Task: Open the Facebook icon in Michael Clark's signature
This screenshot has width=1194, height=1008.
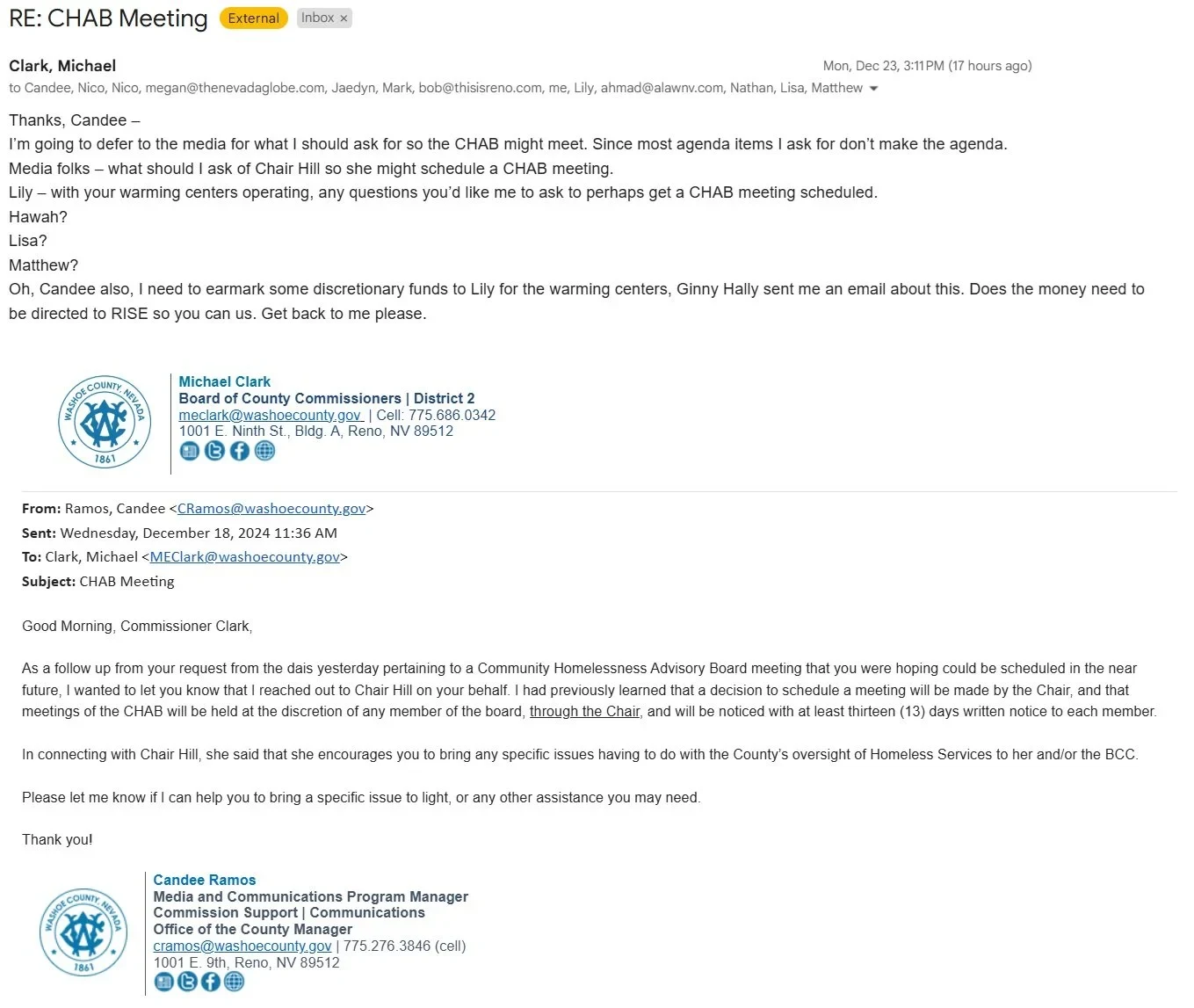Action: [239, 451]
